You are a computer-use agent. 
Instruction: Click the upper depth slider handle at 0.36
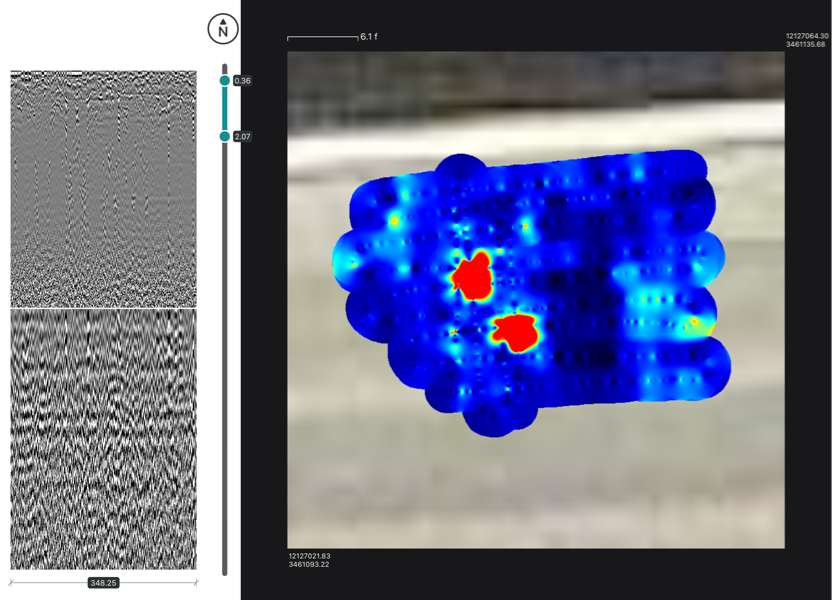pyautogui.click(x=224, y=81)
